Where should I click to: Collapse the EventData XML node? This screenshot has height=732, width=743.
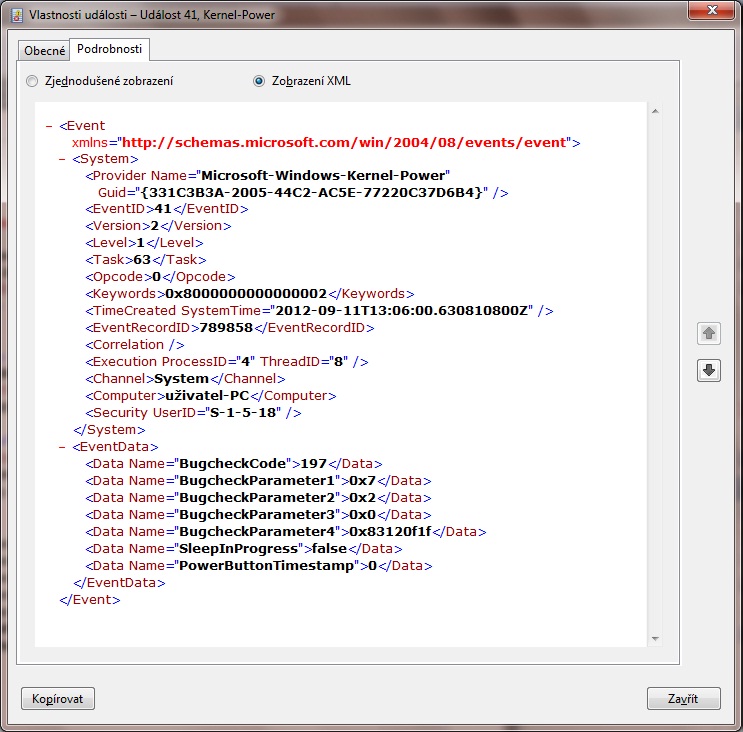pos(62,447)
